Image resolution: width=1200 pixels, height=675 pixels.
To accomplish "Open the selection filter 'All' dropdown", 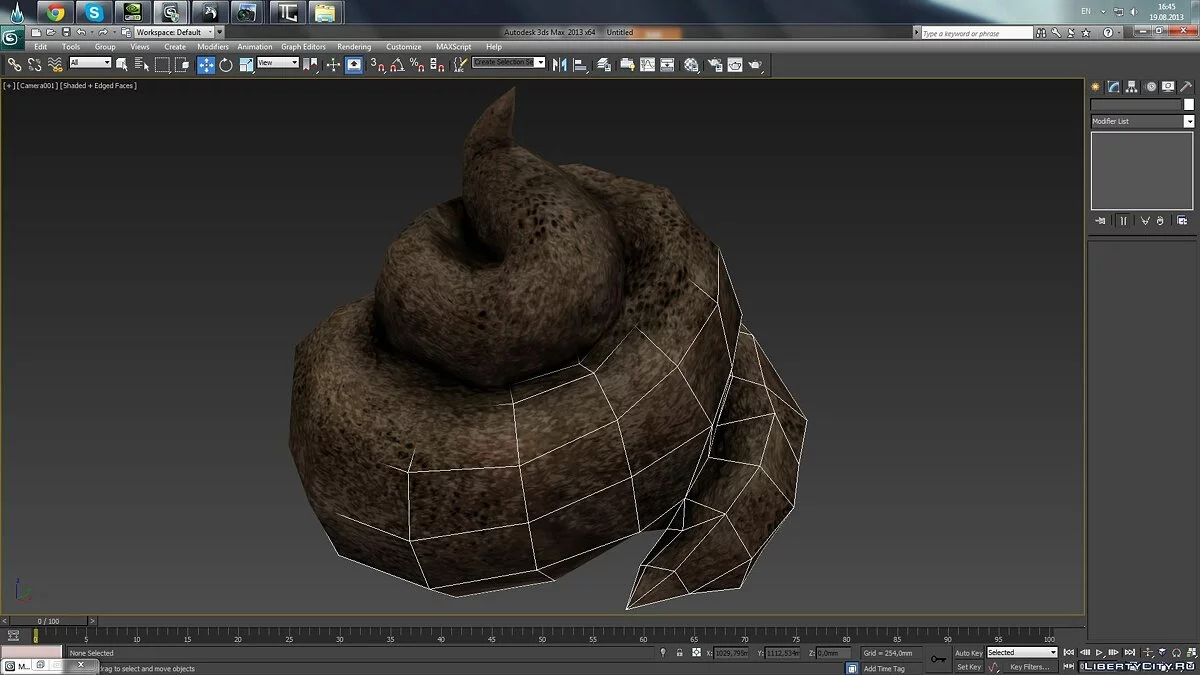I will 90,63.
